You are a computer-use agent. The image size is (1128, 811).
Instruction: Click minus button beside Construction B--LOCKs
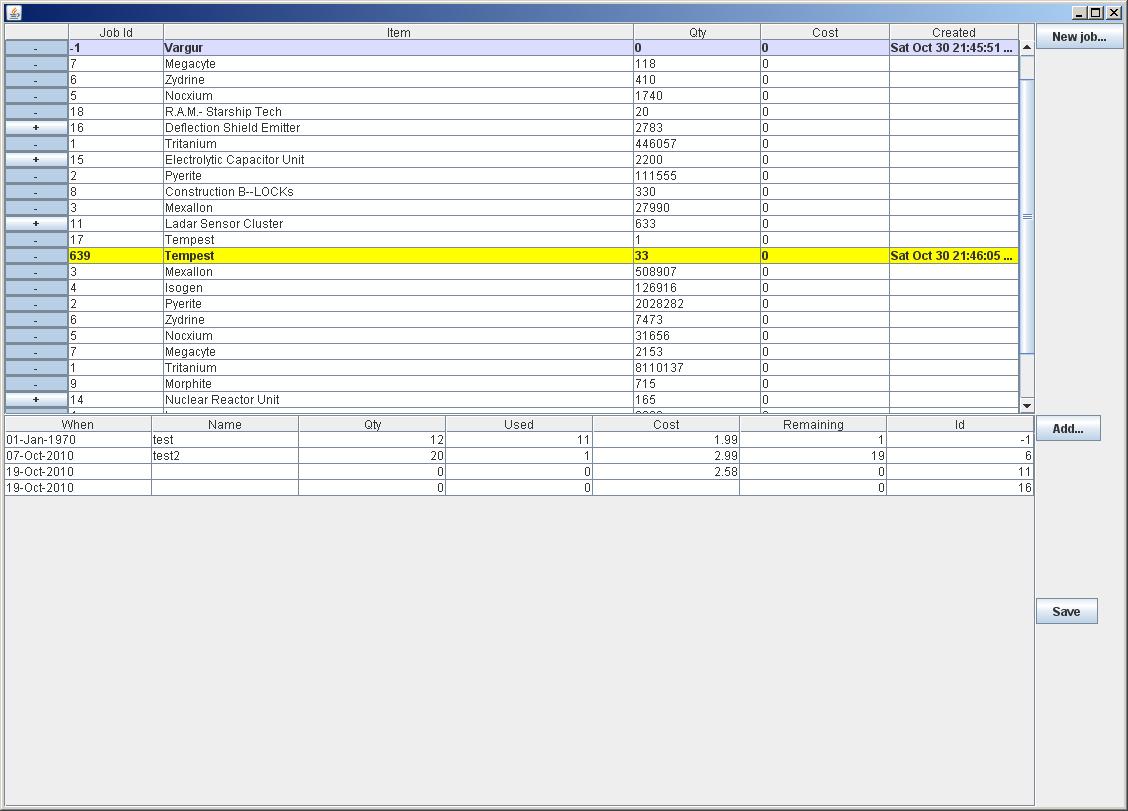(36, 191)
